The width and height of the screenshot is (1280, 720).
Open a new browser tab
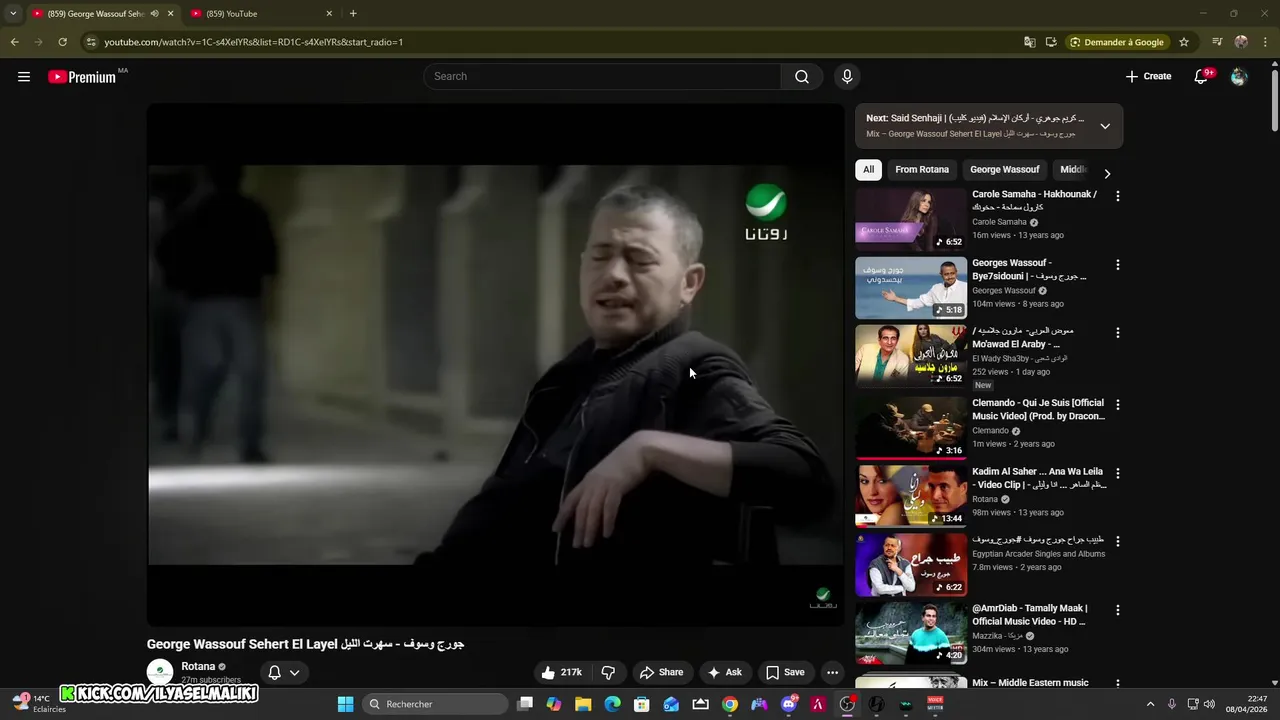coord(353,14)
